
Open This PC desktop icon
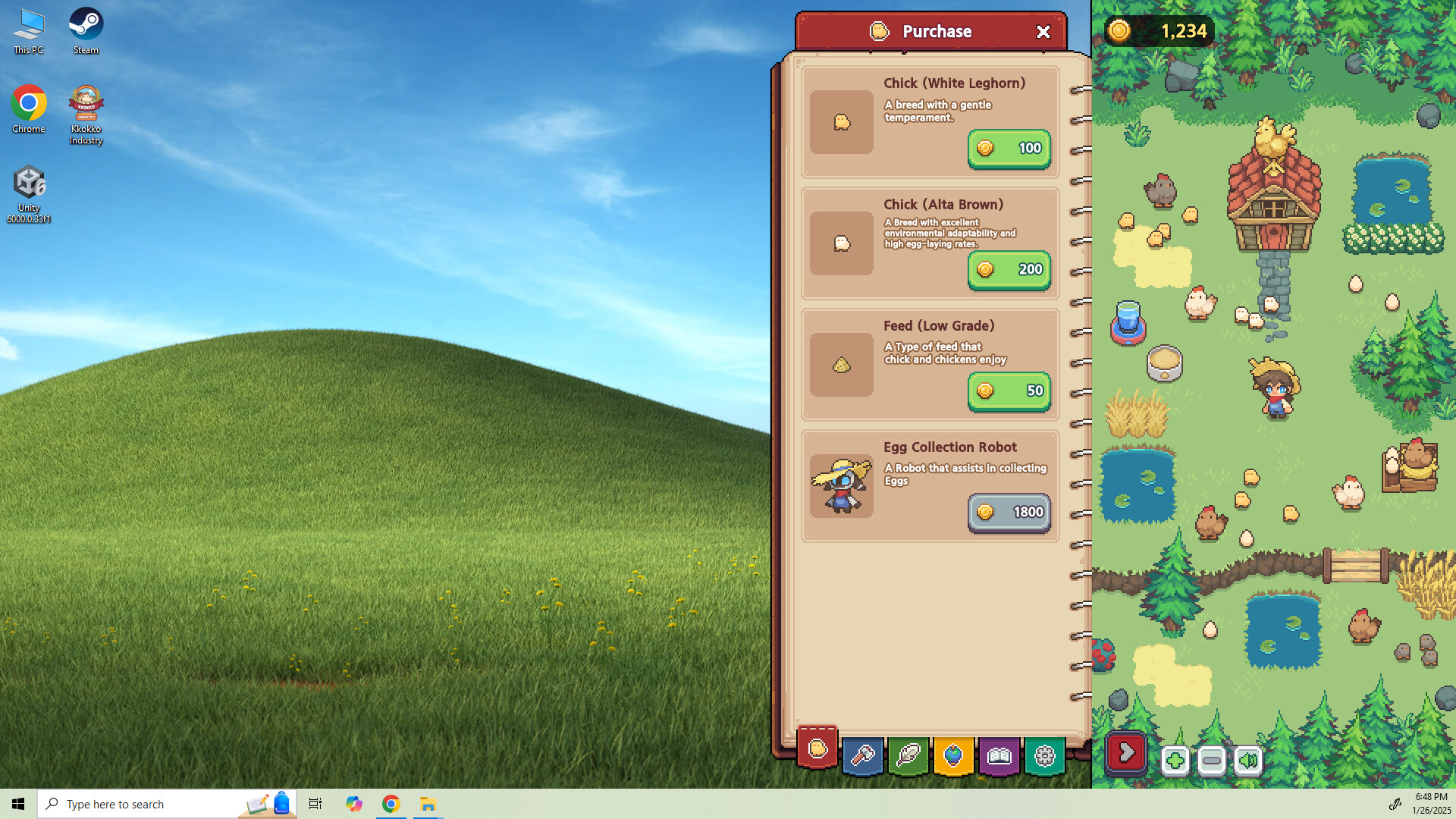pos(28,32)
